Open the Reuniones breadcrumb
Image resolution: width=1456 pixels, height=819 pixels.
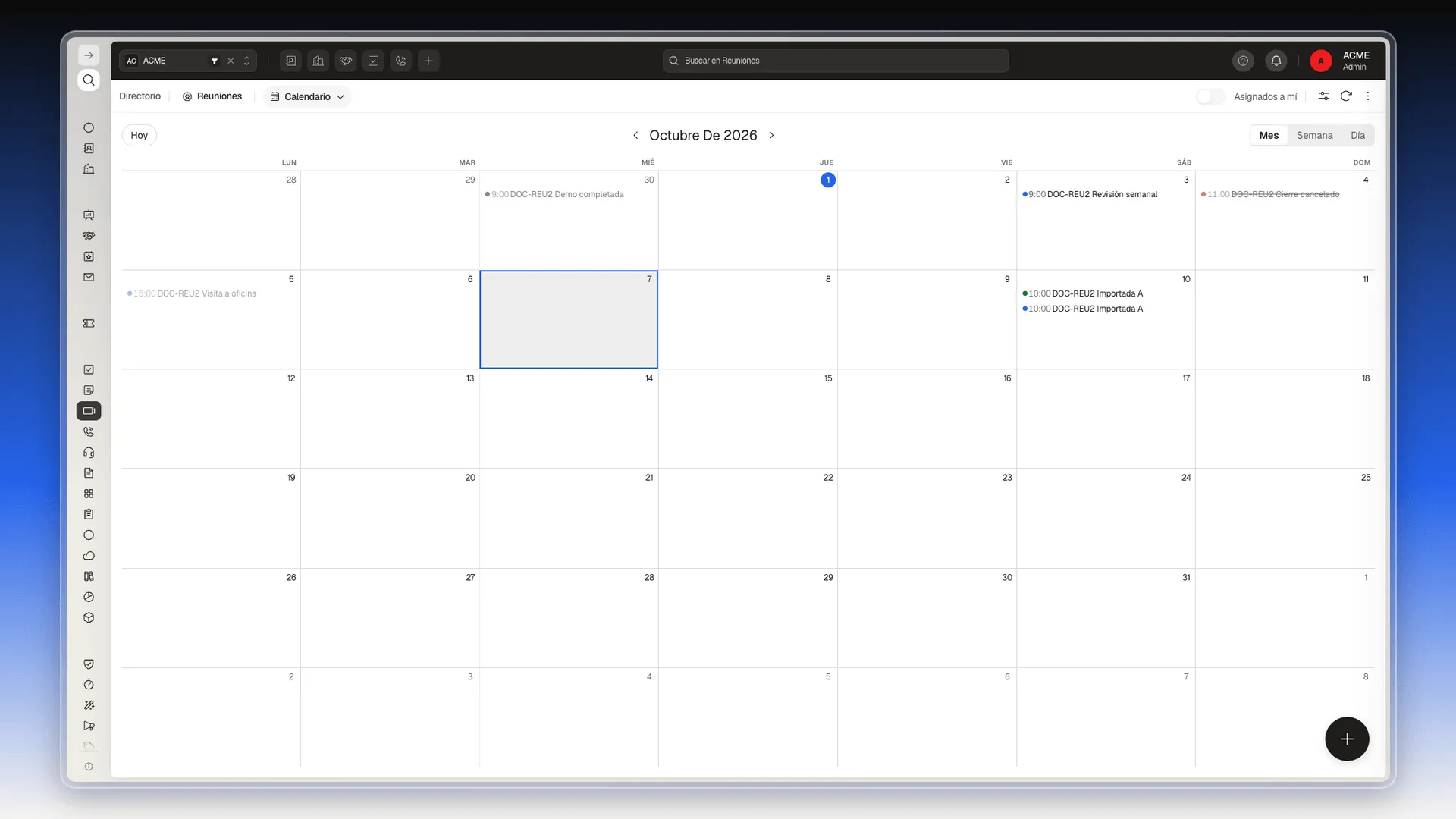pos(212,96)
